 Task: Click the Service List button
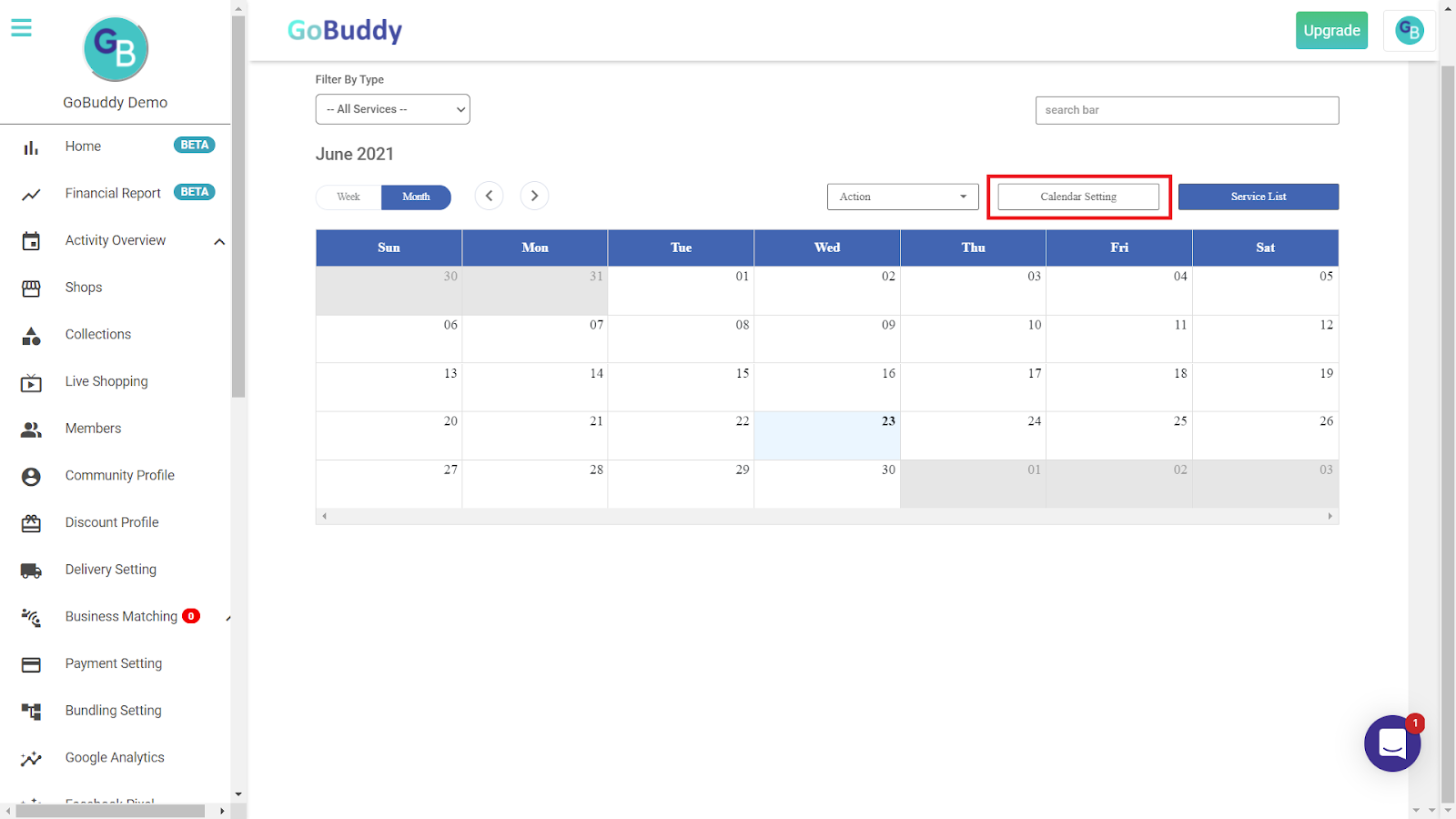[x=1259, y=197]
